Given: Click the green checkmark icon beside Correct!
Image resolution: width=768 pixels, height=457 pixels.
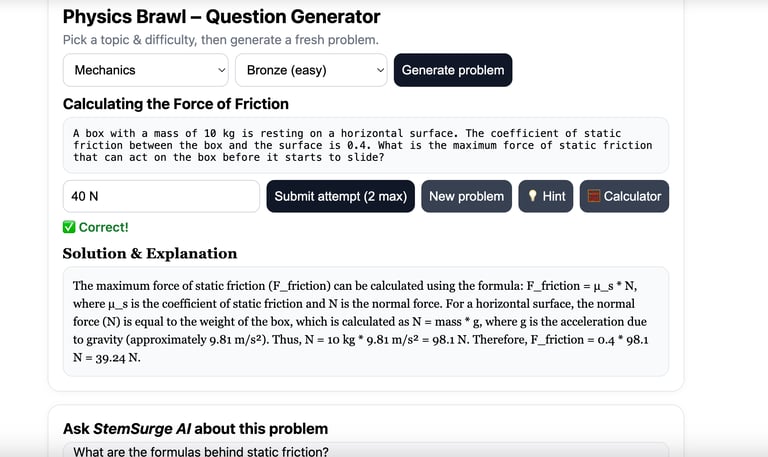Looking at the screenshot, I should click(69, 227).
